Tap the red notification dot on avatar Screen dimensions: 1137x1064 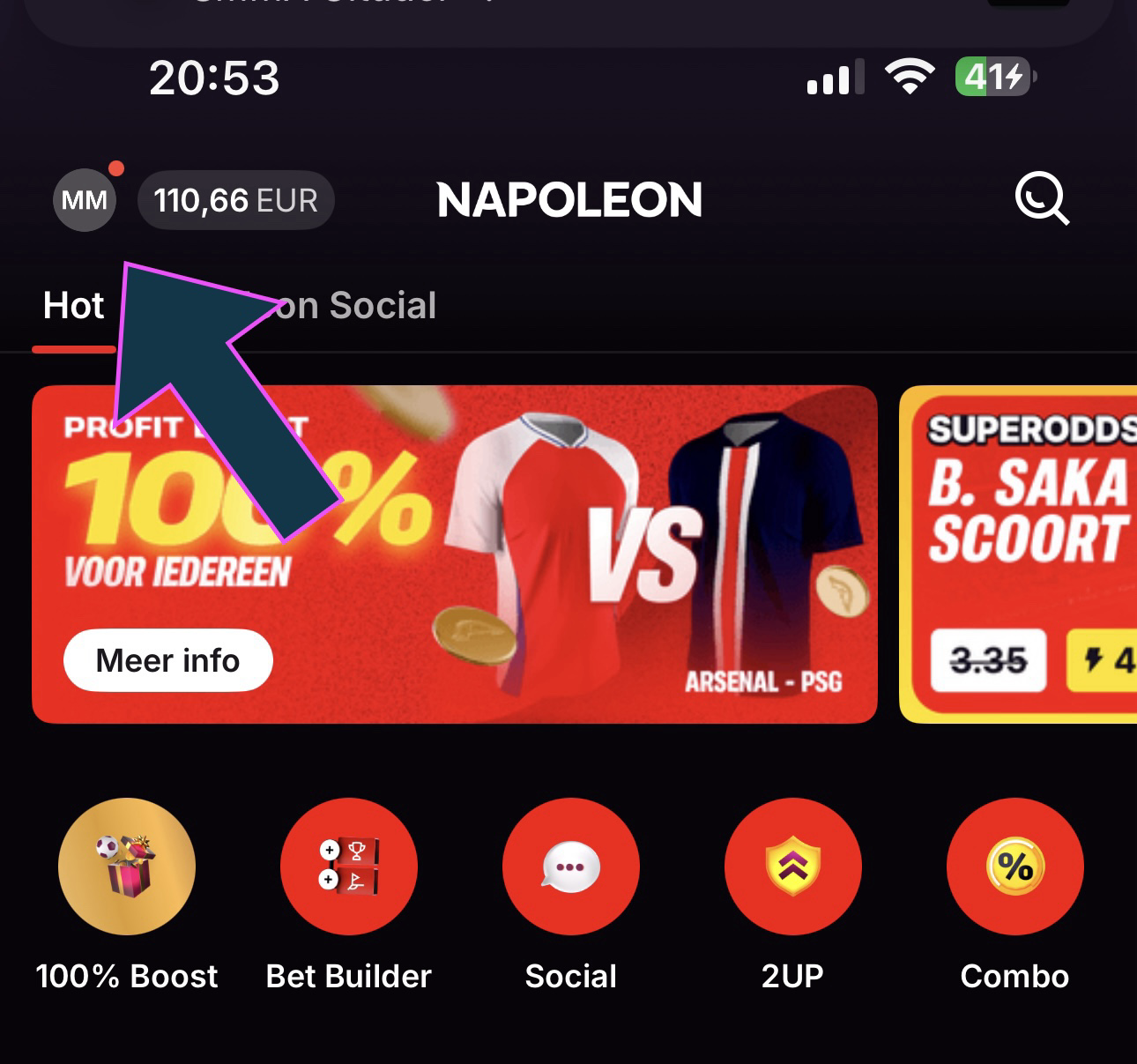point(115,168)
